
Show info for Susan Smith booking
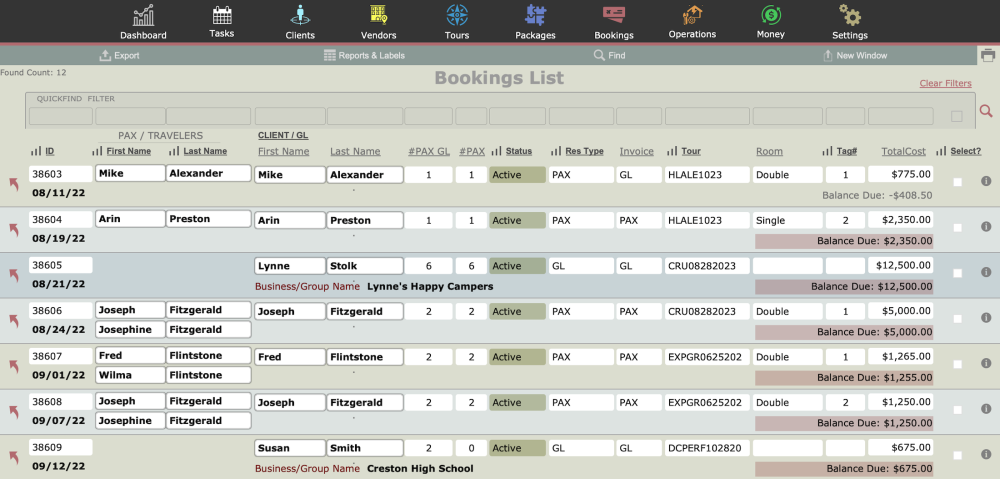[986, 455]
